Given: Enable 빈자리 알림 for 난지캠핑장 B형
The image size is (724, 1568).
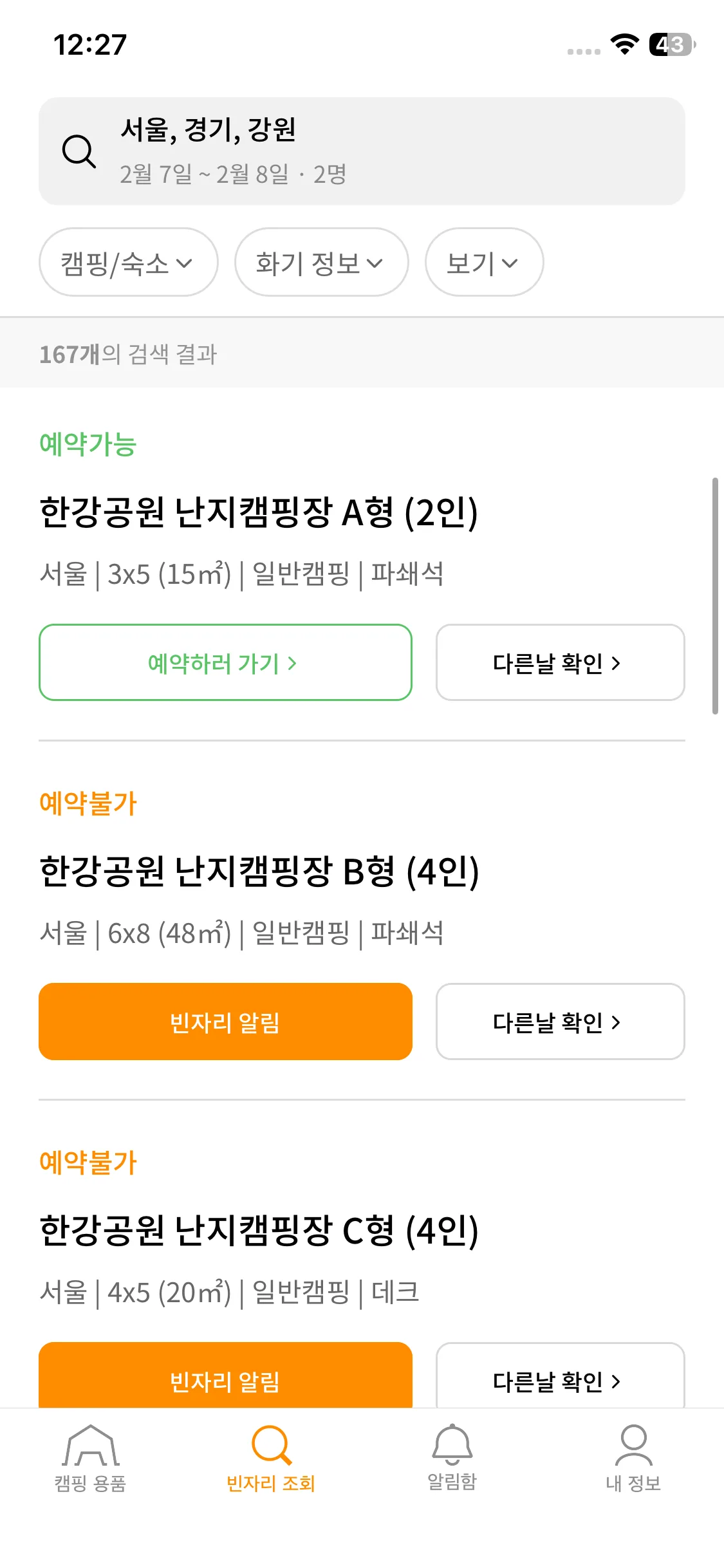Looking at the screenshot, I should 225,1022.
